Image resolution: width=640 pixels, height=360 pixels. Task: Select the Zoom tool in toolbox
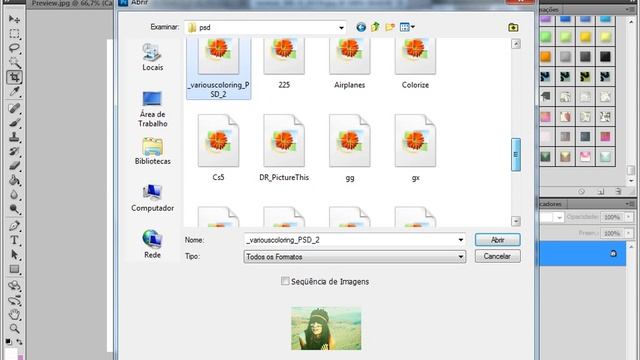click(14, 329)
